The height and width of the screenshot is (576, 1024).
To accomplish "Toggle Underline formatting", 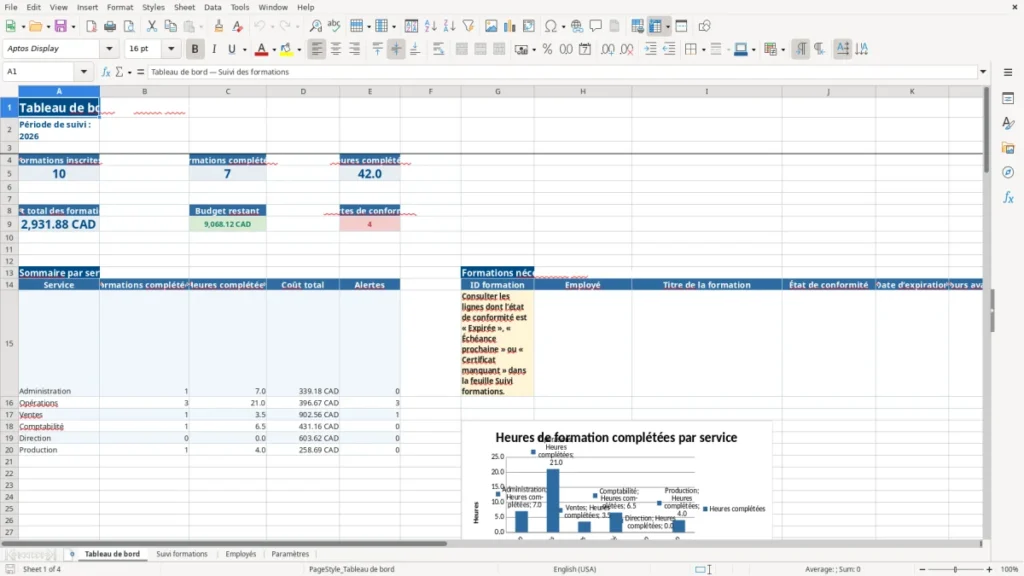I will (231, 49).
